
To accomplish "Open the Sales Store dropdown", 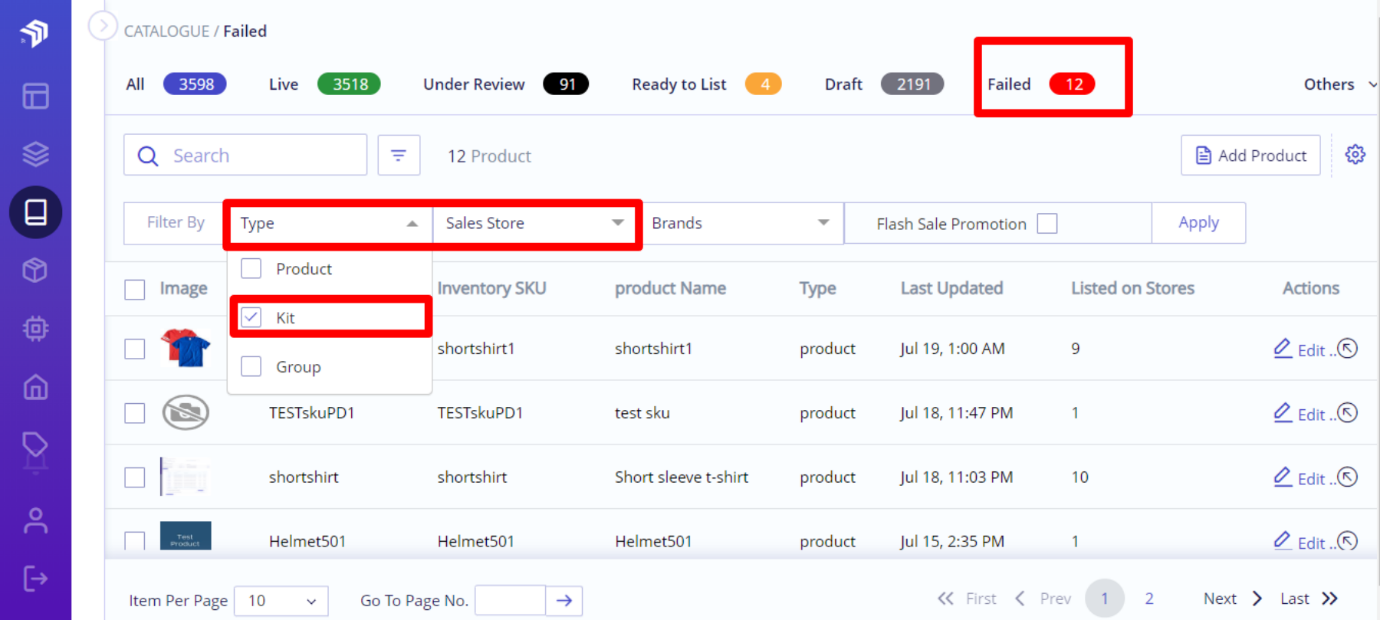I will pos(535,223).
